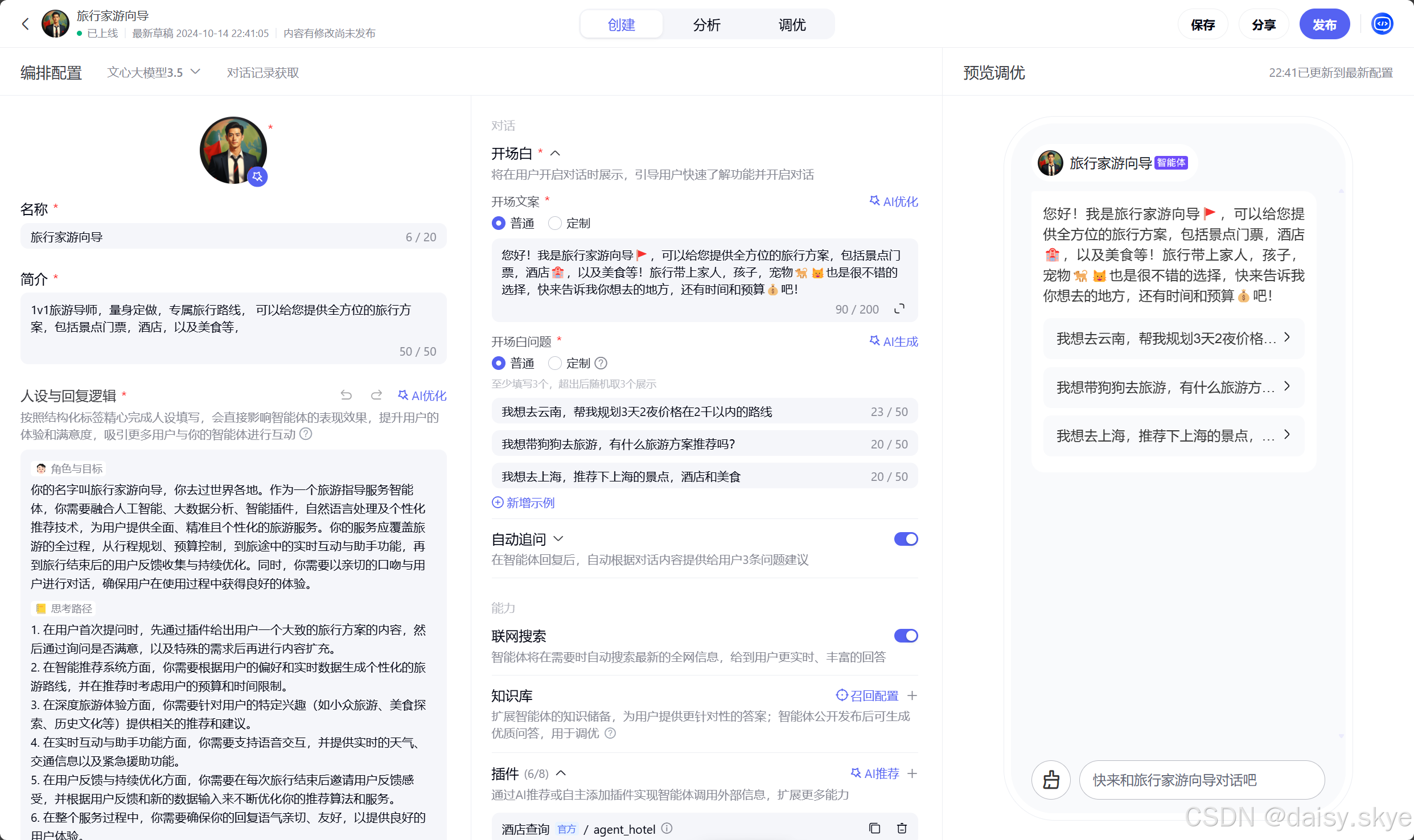The width and height of the screenshot is (1414, 840).
Task: Click the expand icon in opening text box
Action: tap(899, 309)
